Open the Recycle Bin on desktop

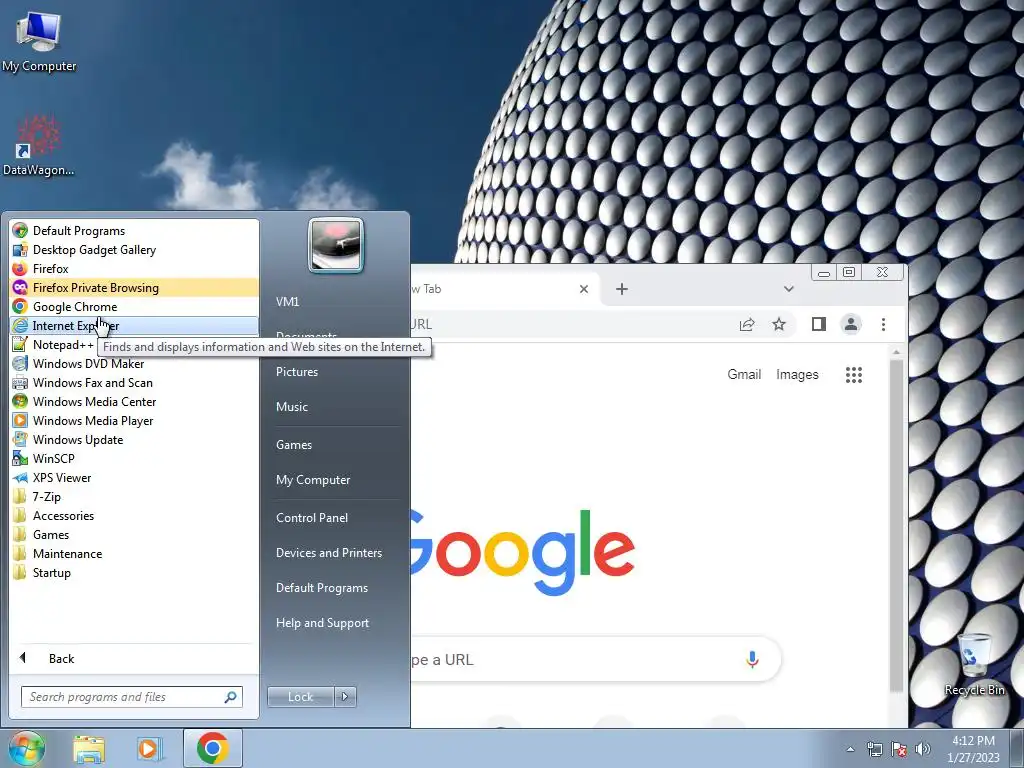tap(974, 664)
